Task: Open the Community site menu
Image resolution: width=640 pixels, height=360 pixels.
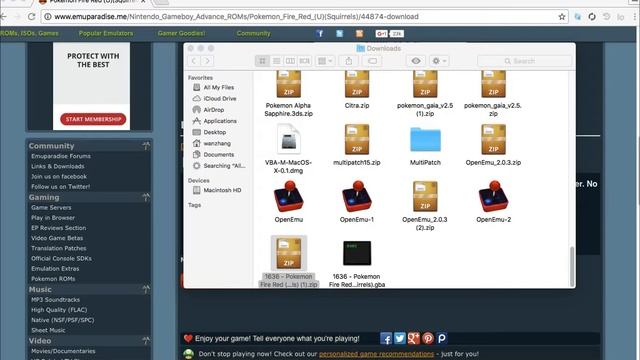Action: point(253,33)
